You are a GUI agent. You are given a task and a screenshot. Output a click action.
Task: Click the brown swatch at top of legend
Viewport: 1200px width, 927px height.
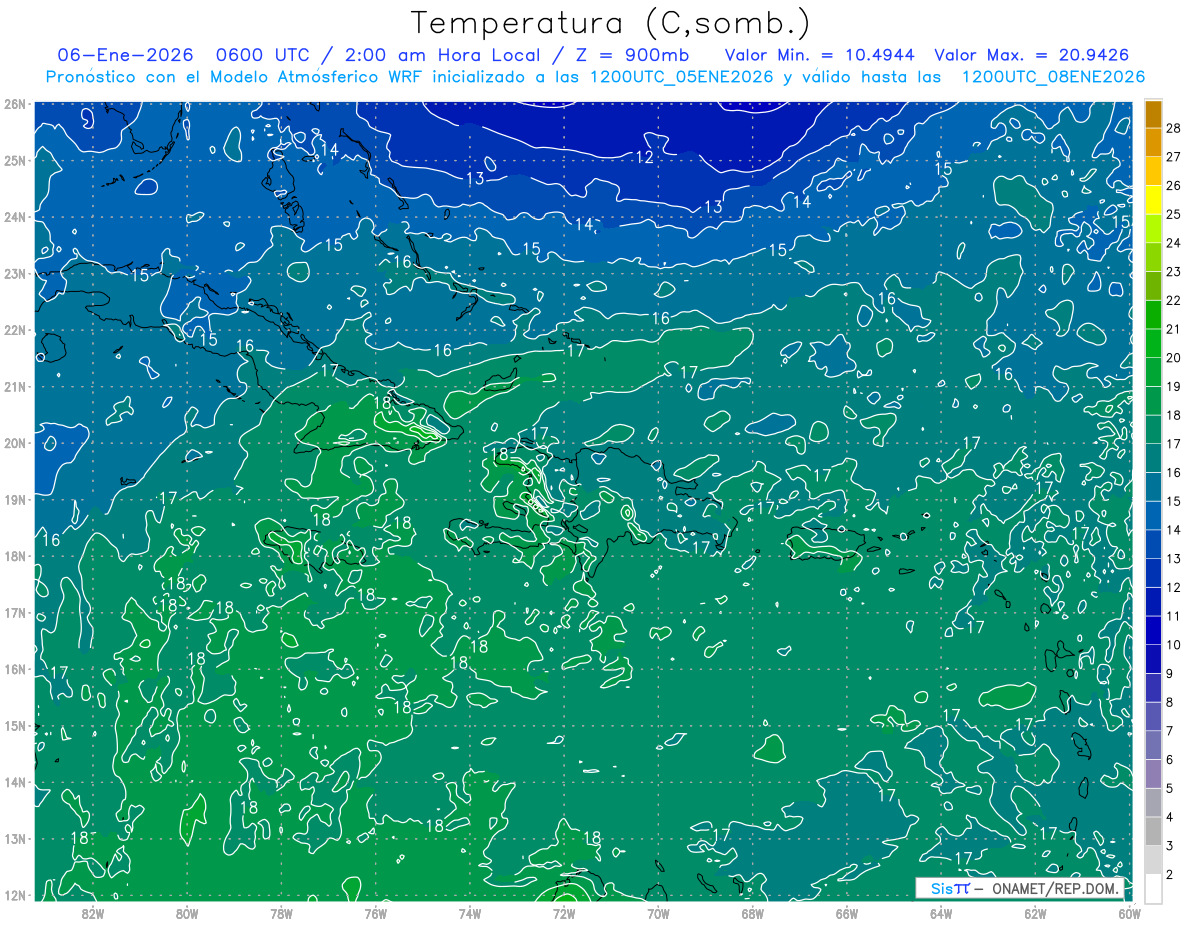point(1153,116)
